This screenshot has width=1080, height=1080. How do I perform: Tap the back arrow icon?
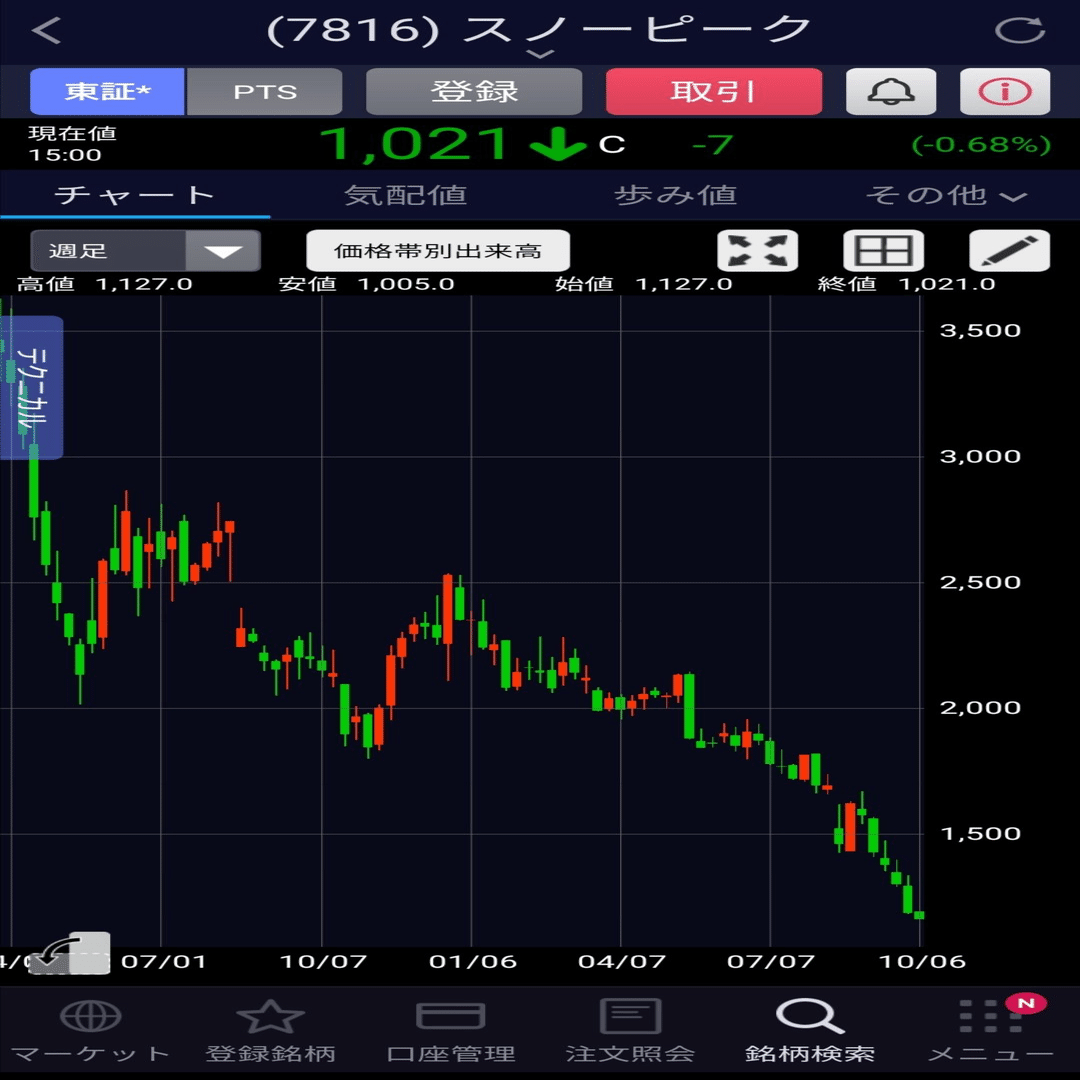(47, 30)
